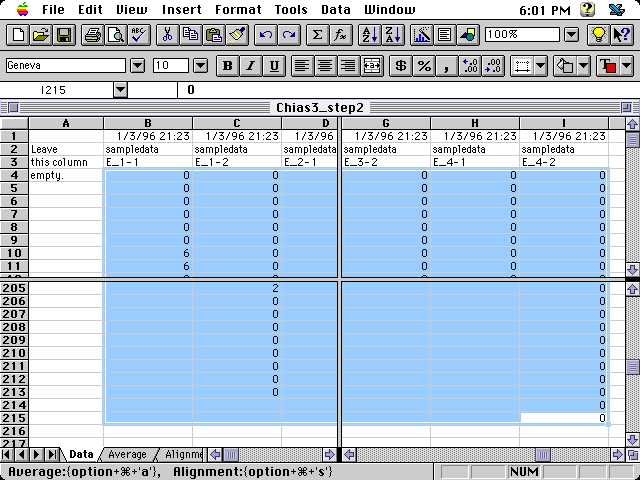The image size is (640, 480).
Task: Open the Tools menu
Action: coord(291,9)
